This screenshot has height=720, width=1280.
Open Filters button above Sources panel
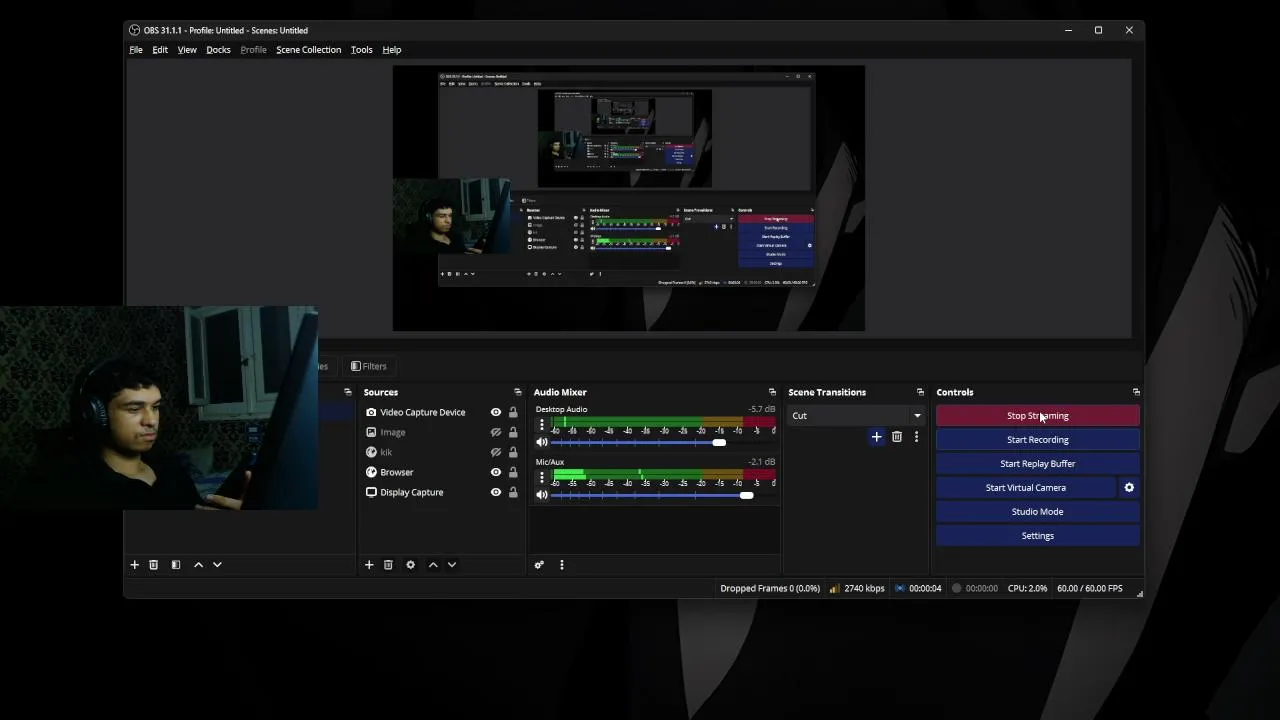point(368,366)
